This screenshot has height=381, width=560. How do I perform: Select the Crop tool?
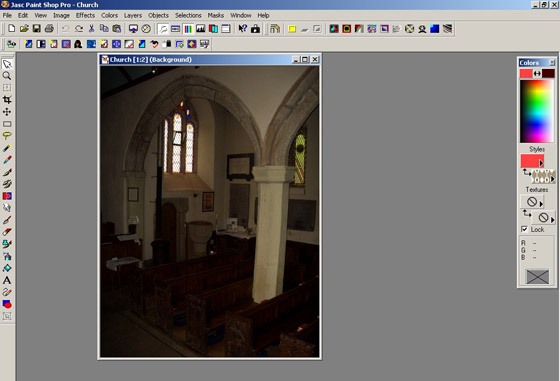coord(7,100)
